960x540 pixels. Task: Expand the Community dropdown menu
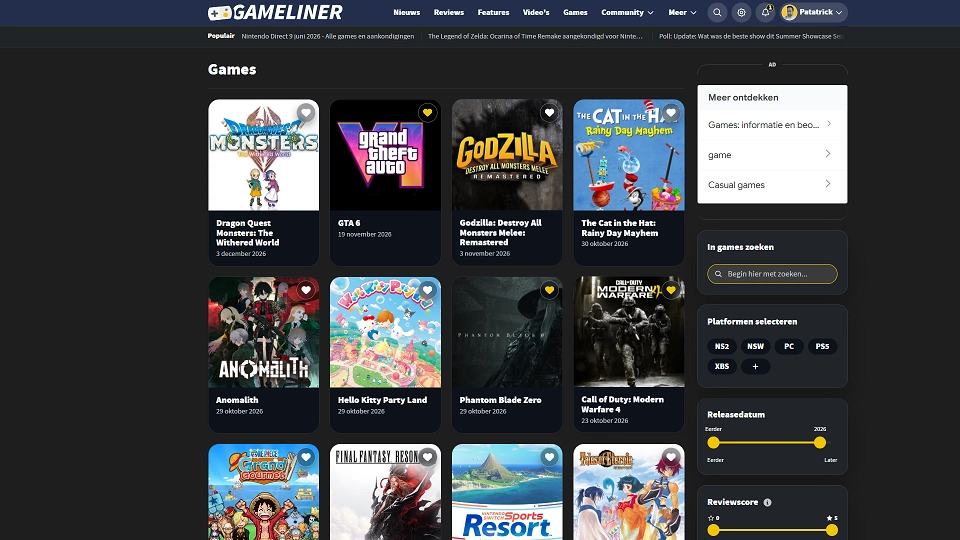click(x=627, y=12)
